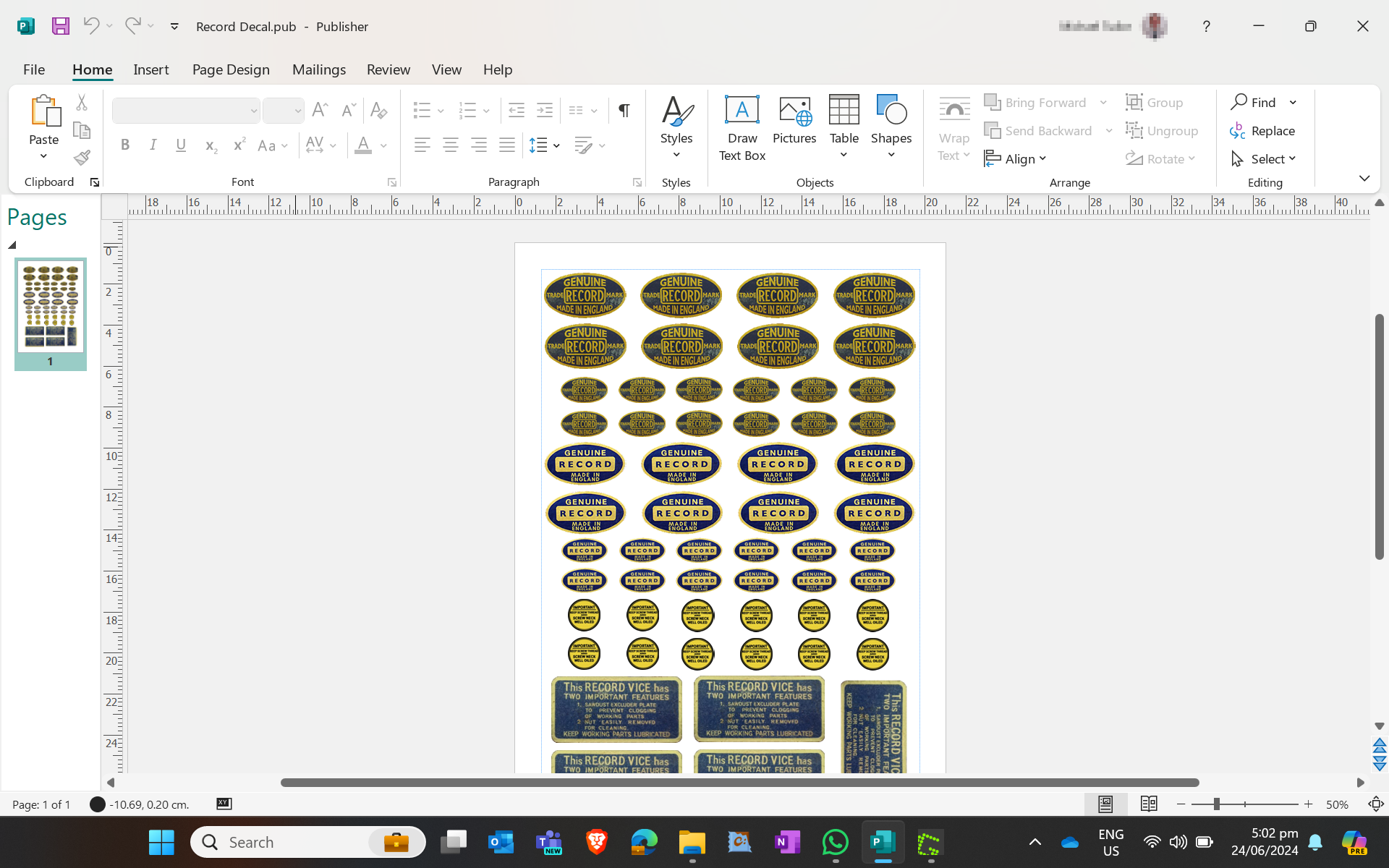
Task: Open the font name combo box
Action: (x=186, y=111)
